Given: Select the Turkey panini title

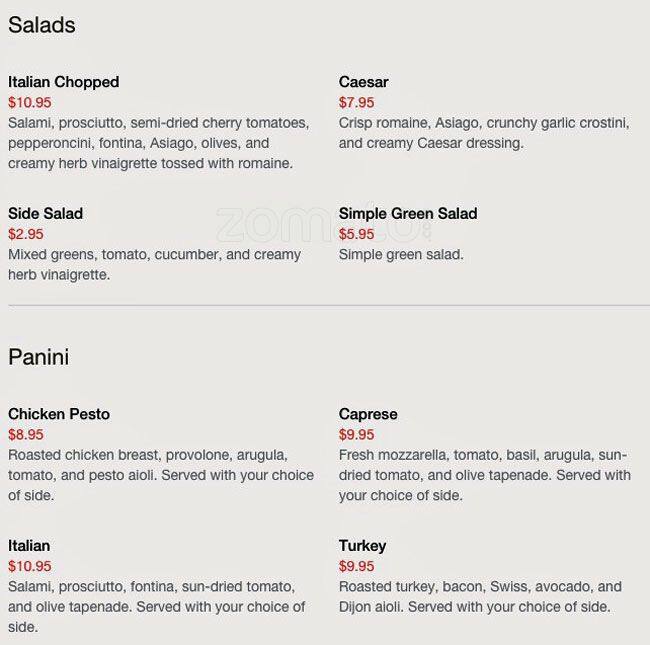Looking at the screenshot, I should click(x=362, y=546).
